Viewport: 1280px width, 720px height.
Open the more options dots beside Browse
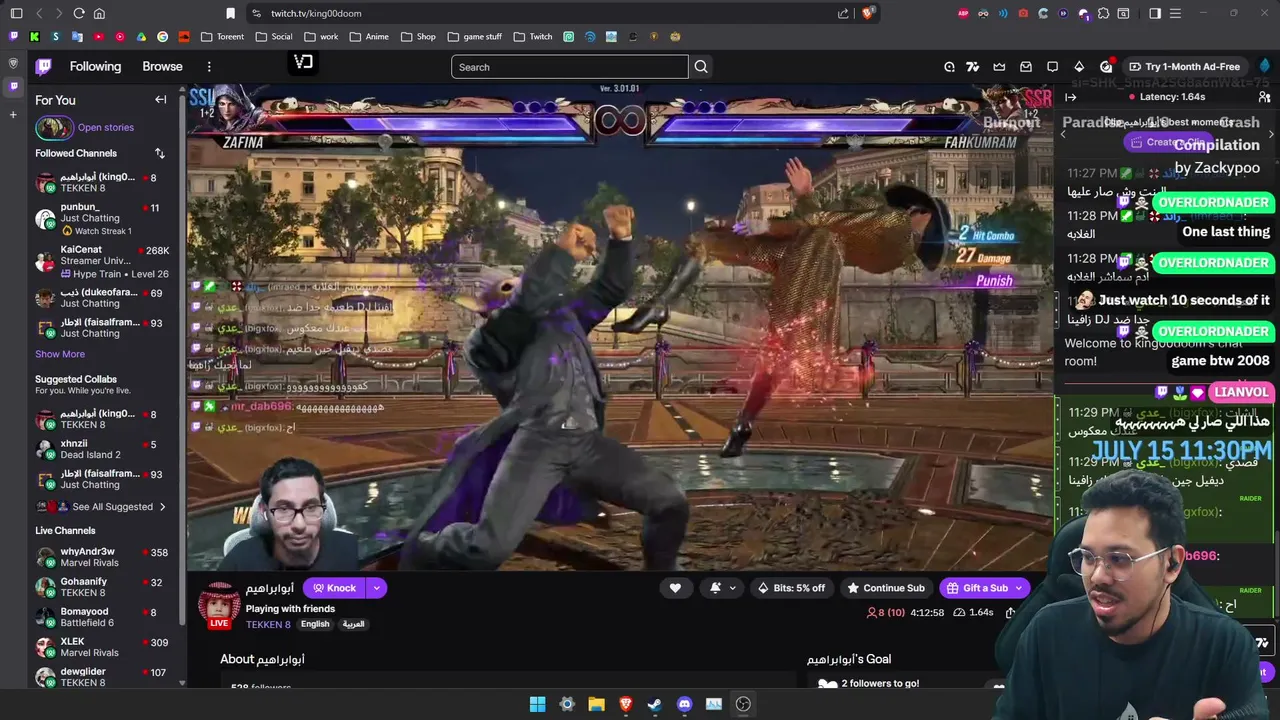pyautogui.click(x=209, y=67)
